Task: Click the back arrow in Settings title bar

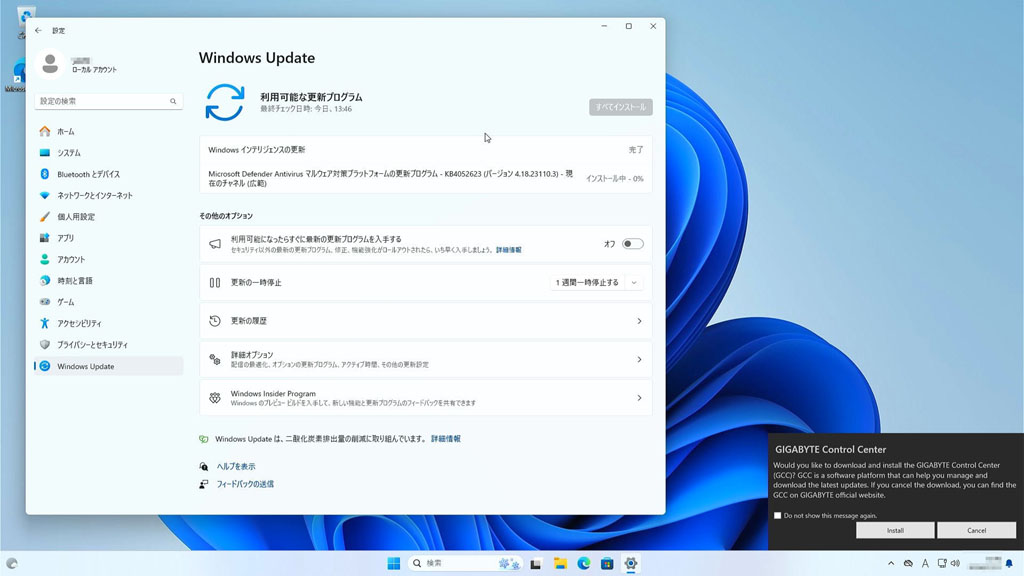Action: pyautogui.click(x=38, y=30)
